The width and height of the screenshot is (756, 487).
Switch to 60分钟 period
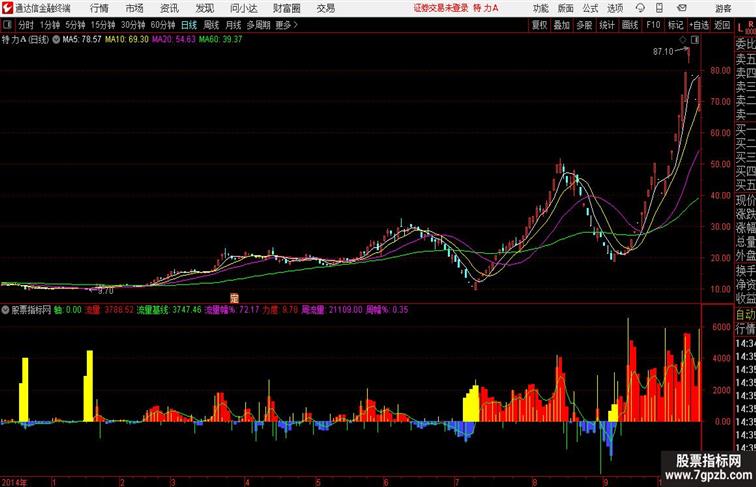point(163,25)
